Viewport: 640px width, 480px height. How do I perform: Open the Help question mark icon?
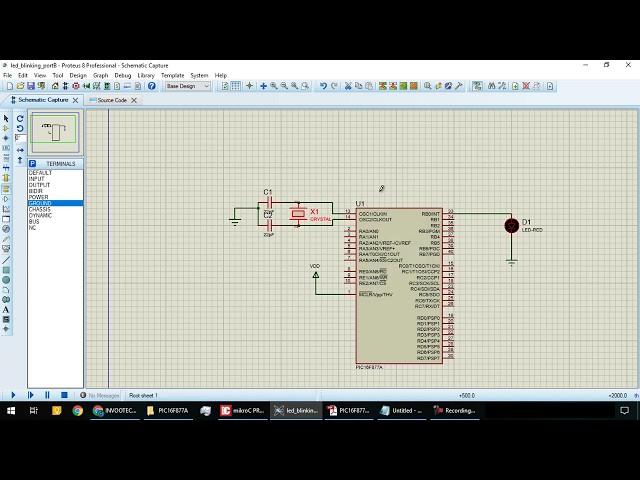click(x=152, y=86)
